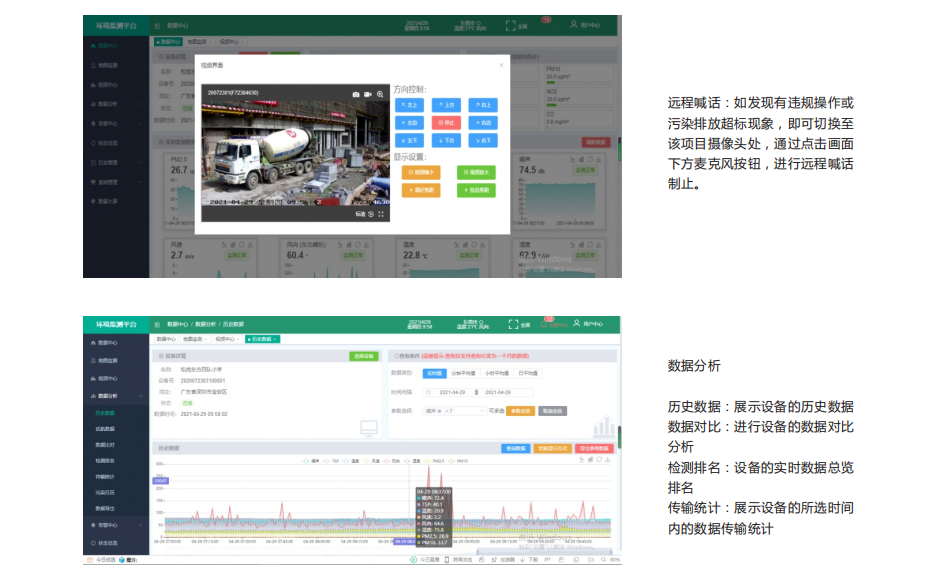This screenshot has width=945, height=587.
Task: Open 地图监测 in the history page sidebar
Action: point(107,360)
